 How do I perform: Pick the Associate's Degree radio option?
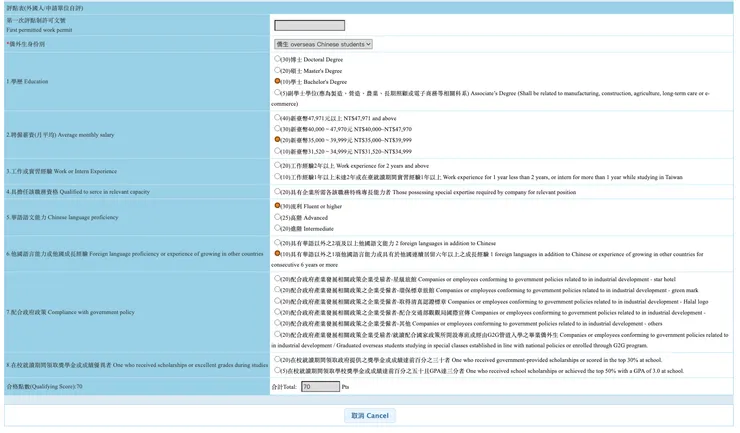click(x=277, y=93)
